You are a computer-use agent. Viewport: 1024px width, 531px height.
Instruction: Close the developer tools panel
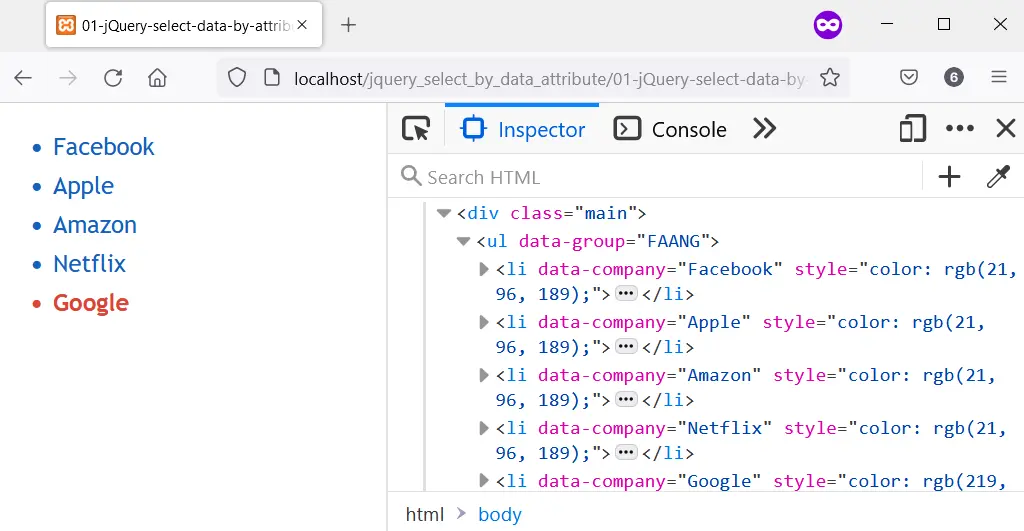[1006, 129]
